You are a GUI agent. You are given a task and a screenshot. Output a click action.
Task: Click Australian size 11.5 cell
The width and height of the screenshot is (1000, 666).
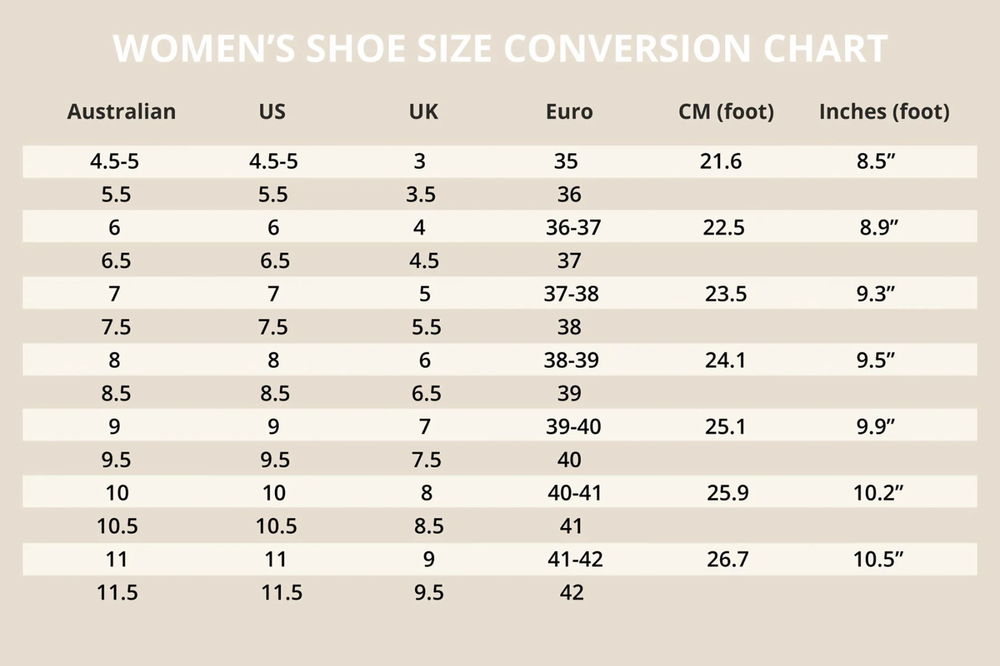[117, 592]
